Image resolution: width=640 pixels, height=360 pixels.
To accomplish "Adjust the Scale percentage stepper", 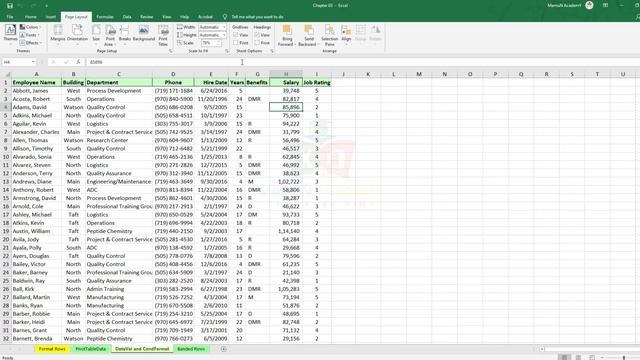I will pyautogui.click(x=220, y=43).
